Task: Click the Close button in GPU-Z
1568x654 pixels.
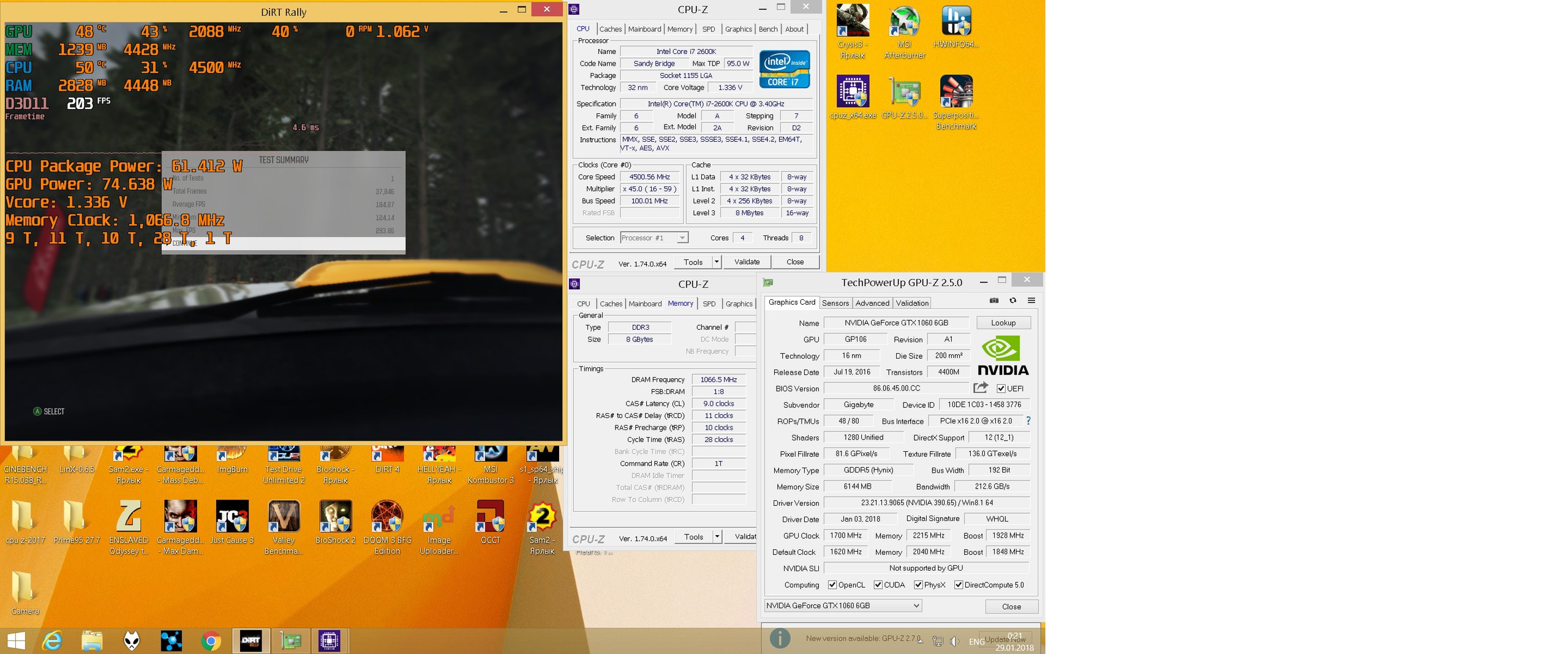Action: (x=1011, y=606)
